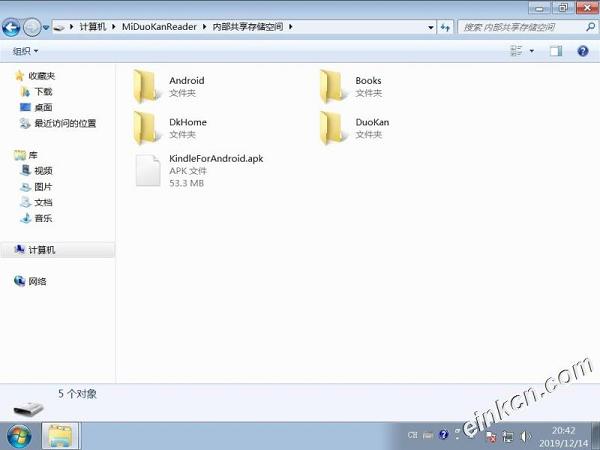Screen dimensions: 600x450
Task: Open 下载 in favorites
Action: coord(43,91)
